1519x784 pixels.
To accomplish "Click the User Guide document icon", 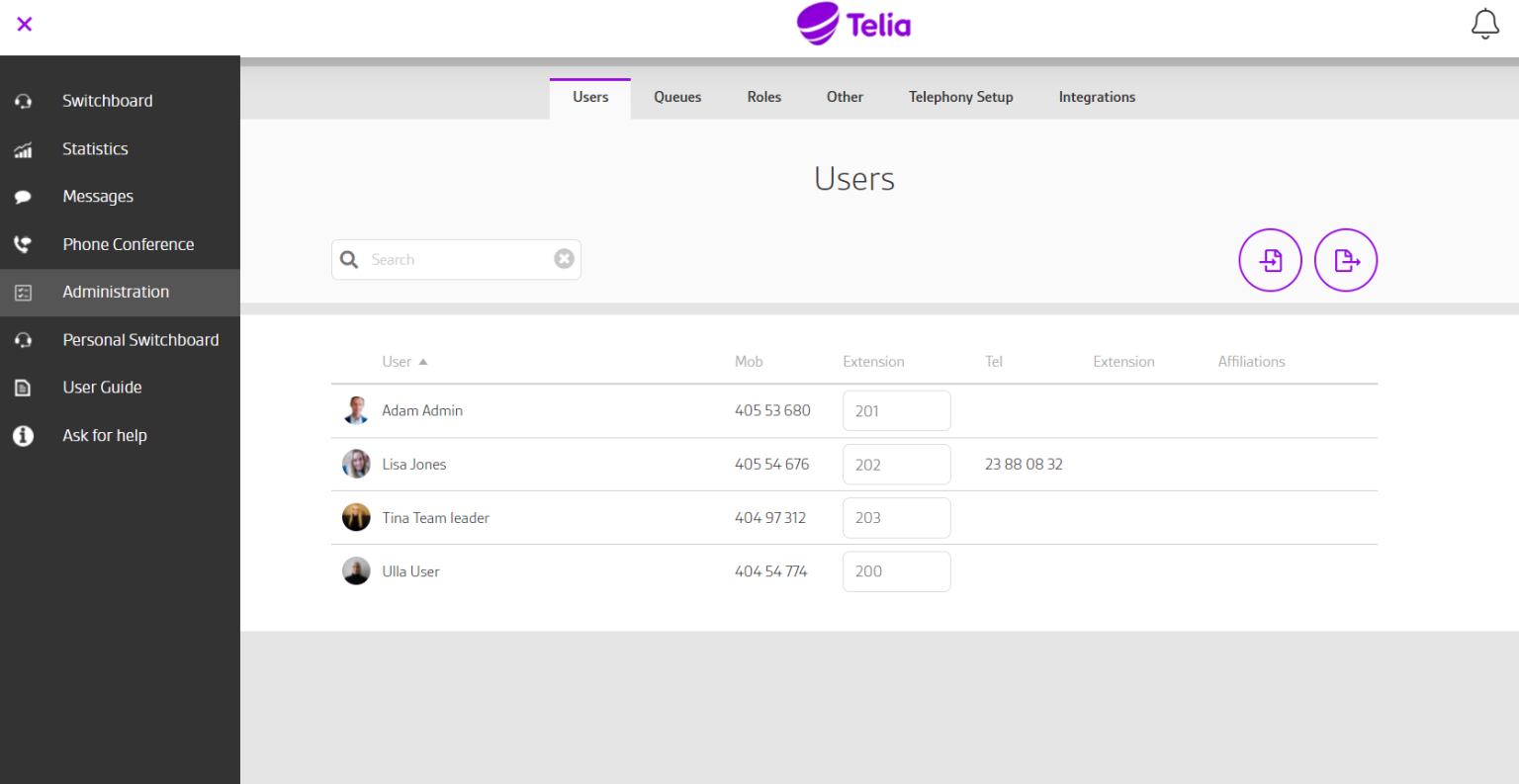I will point(22,387).
